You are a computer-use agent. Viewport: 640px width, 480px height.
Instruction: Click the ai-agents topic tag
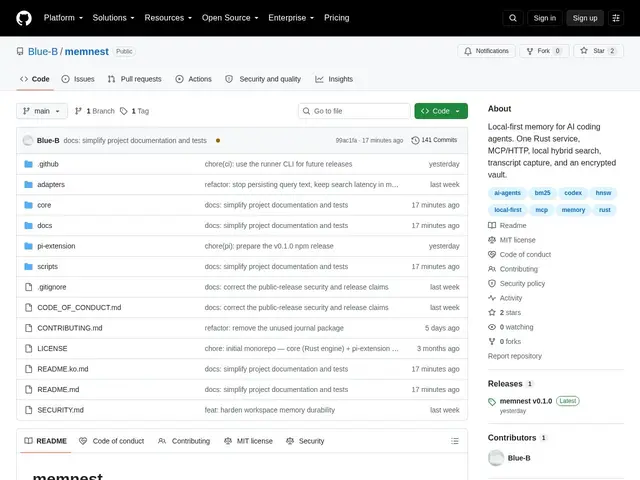click(507, 193)
